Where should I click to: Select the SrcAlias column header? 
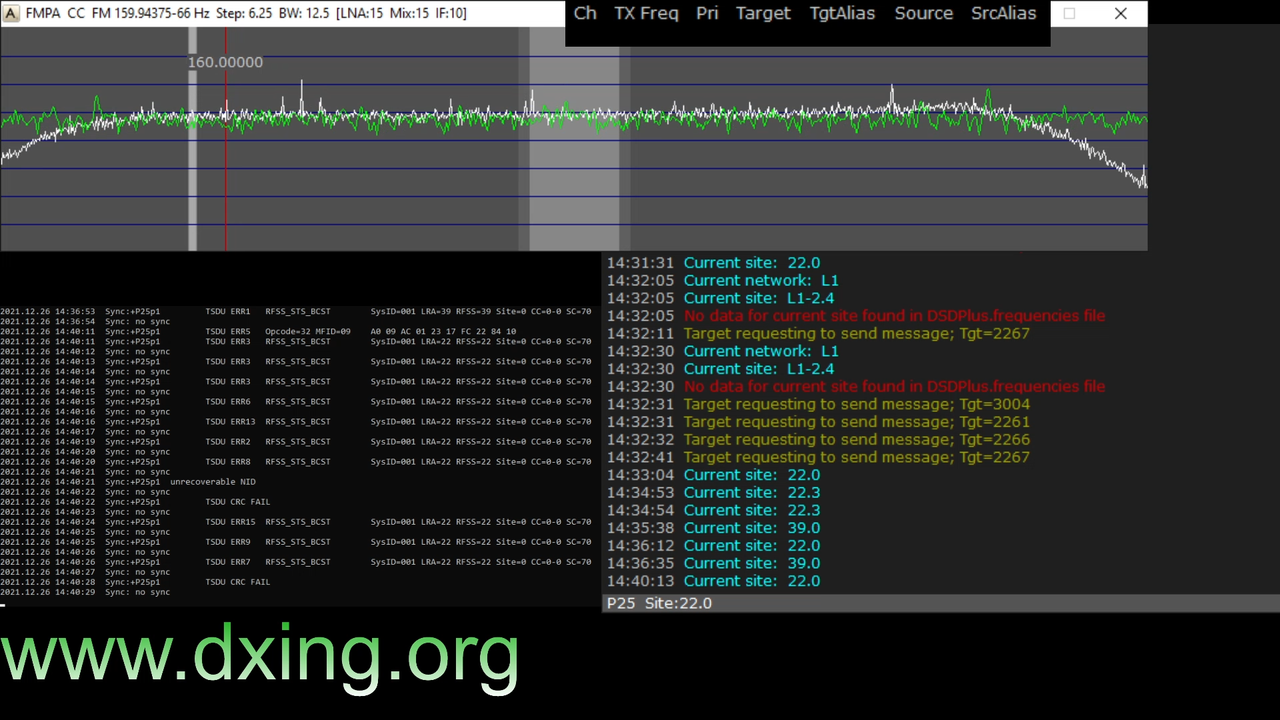coord(1003,13)
